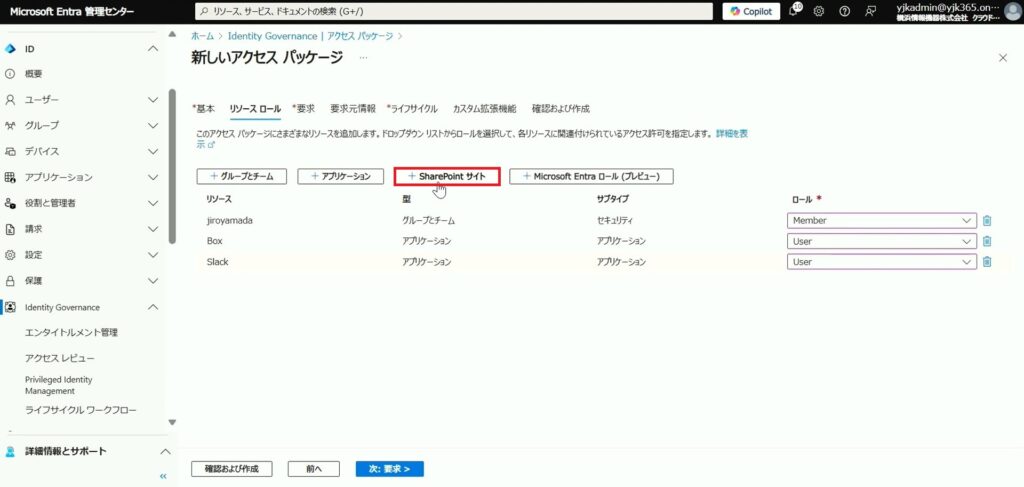Click the Identity Governance sidebar icon

10,307
